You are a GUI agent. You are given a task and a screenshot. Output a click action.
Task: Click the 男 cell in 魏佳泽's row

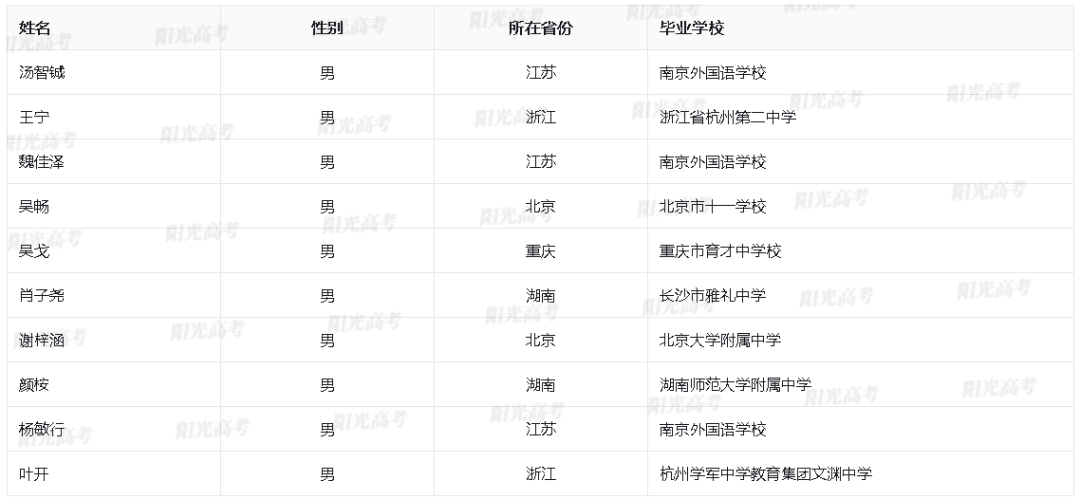point(327,162)
